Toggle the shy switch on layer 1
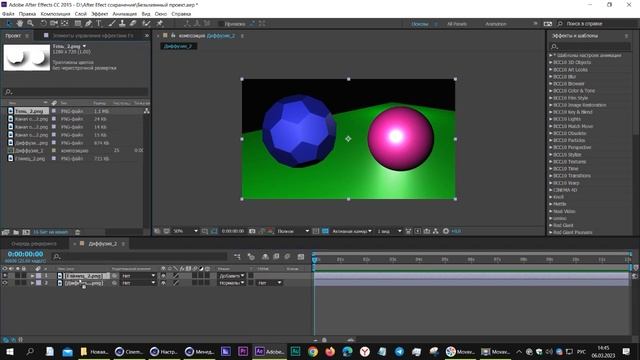640x360 pixels. click(x=163, y=276)
